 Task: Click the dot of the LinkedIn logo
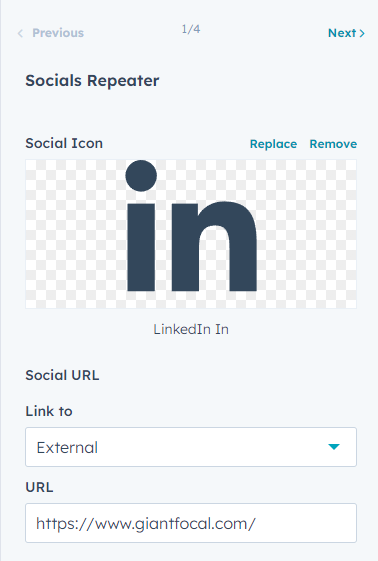141,176
